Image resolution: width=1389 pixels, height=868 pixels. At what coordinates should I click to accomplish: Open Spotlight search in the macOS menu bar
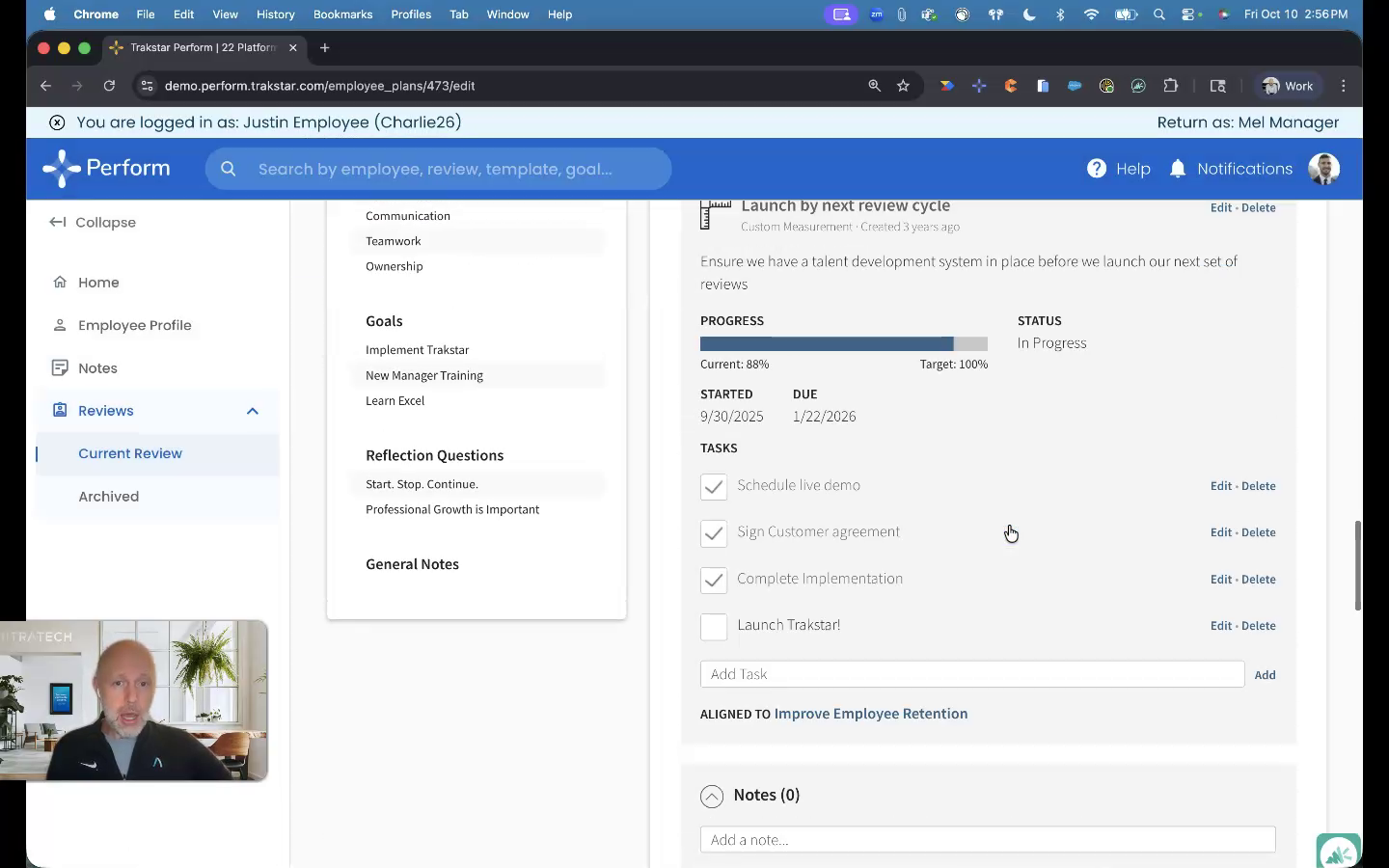point(1159,14)
